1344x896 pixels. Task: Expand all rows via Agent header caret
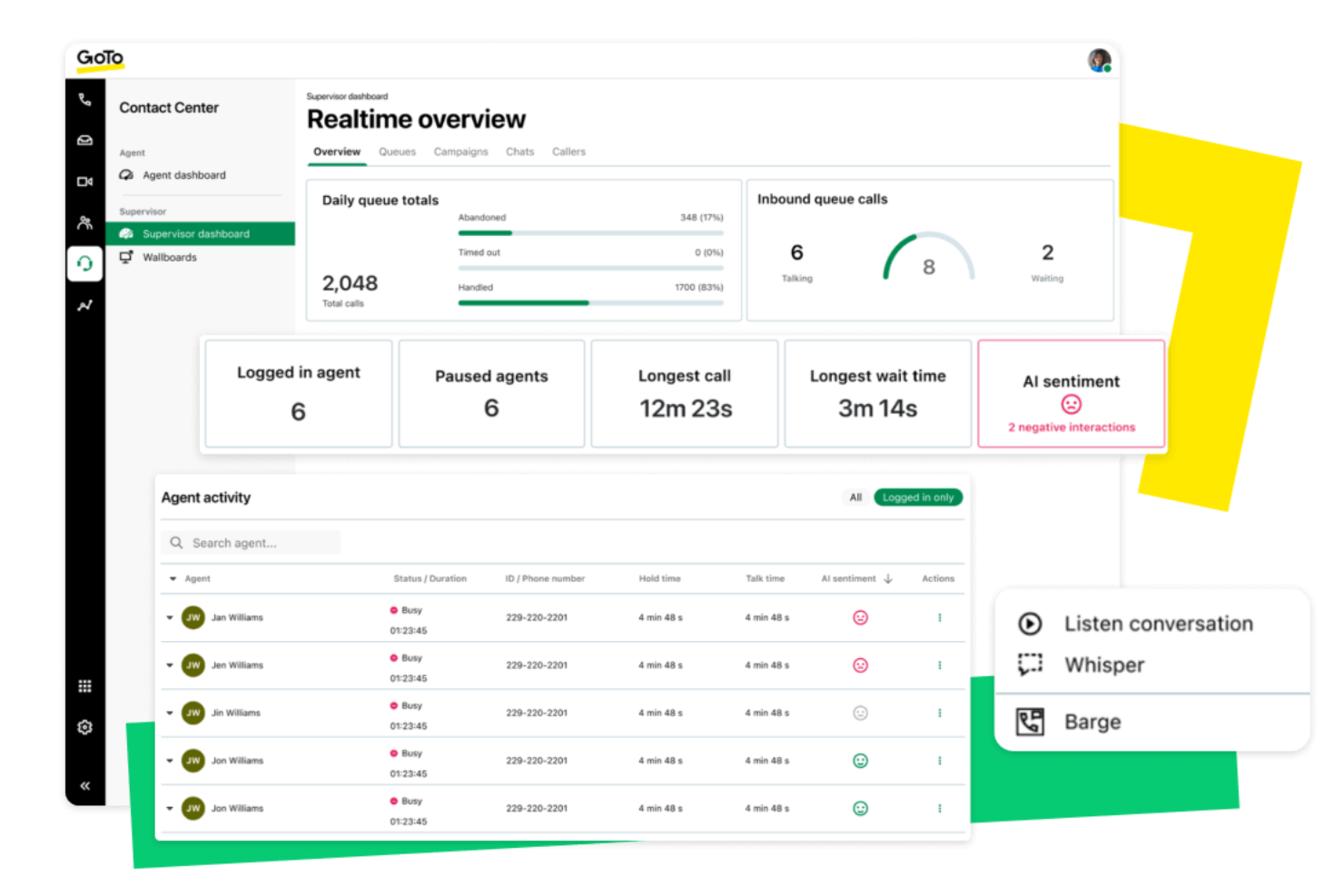tap(173, 578)
